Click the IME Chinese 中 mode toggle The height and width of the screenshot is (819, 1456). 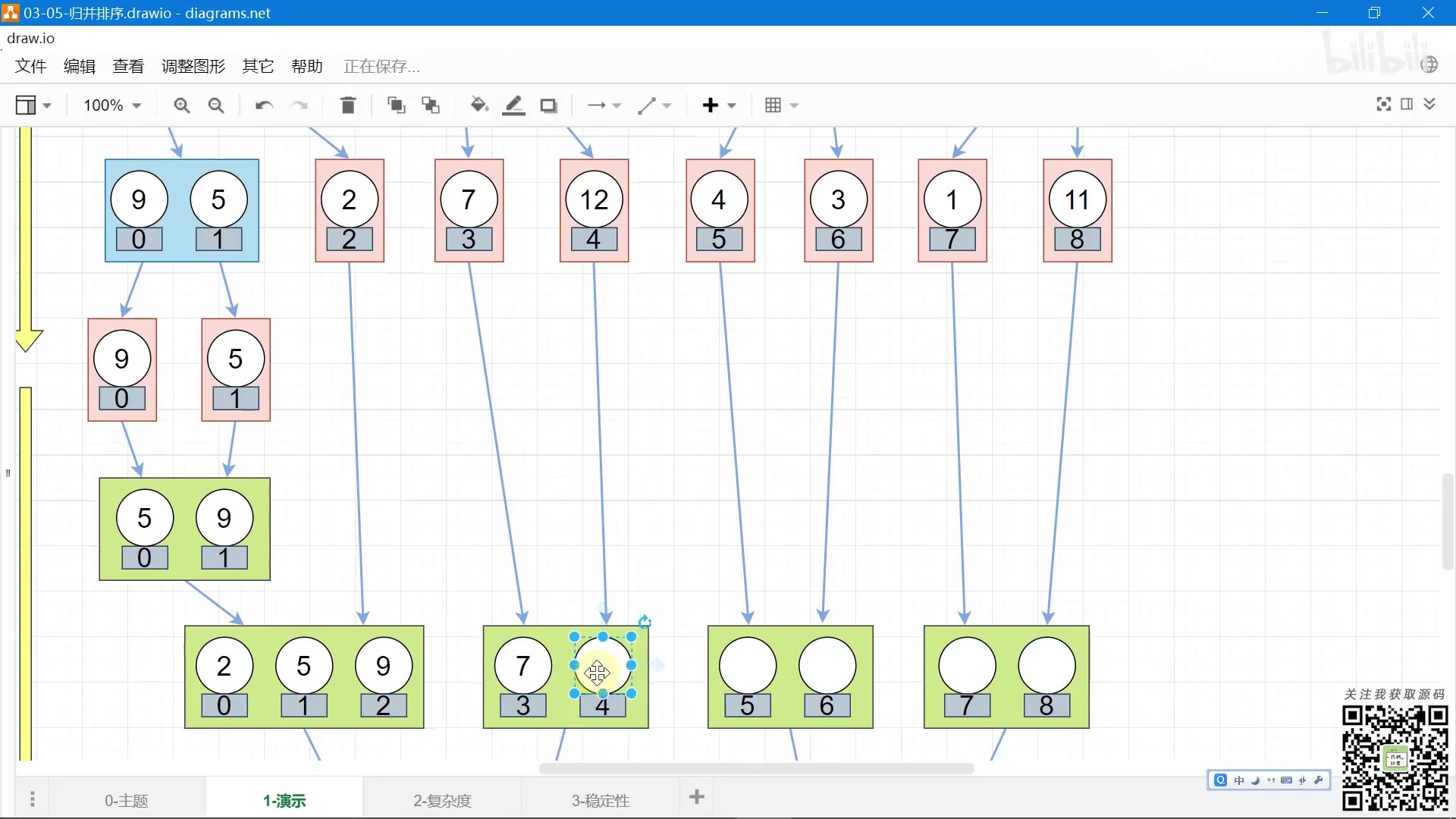pos(1239,780)
